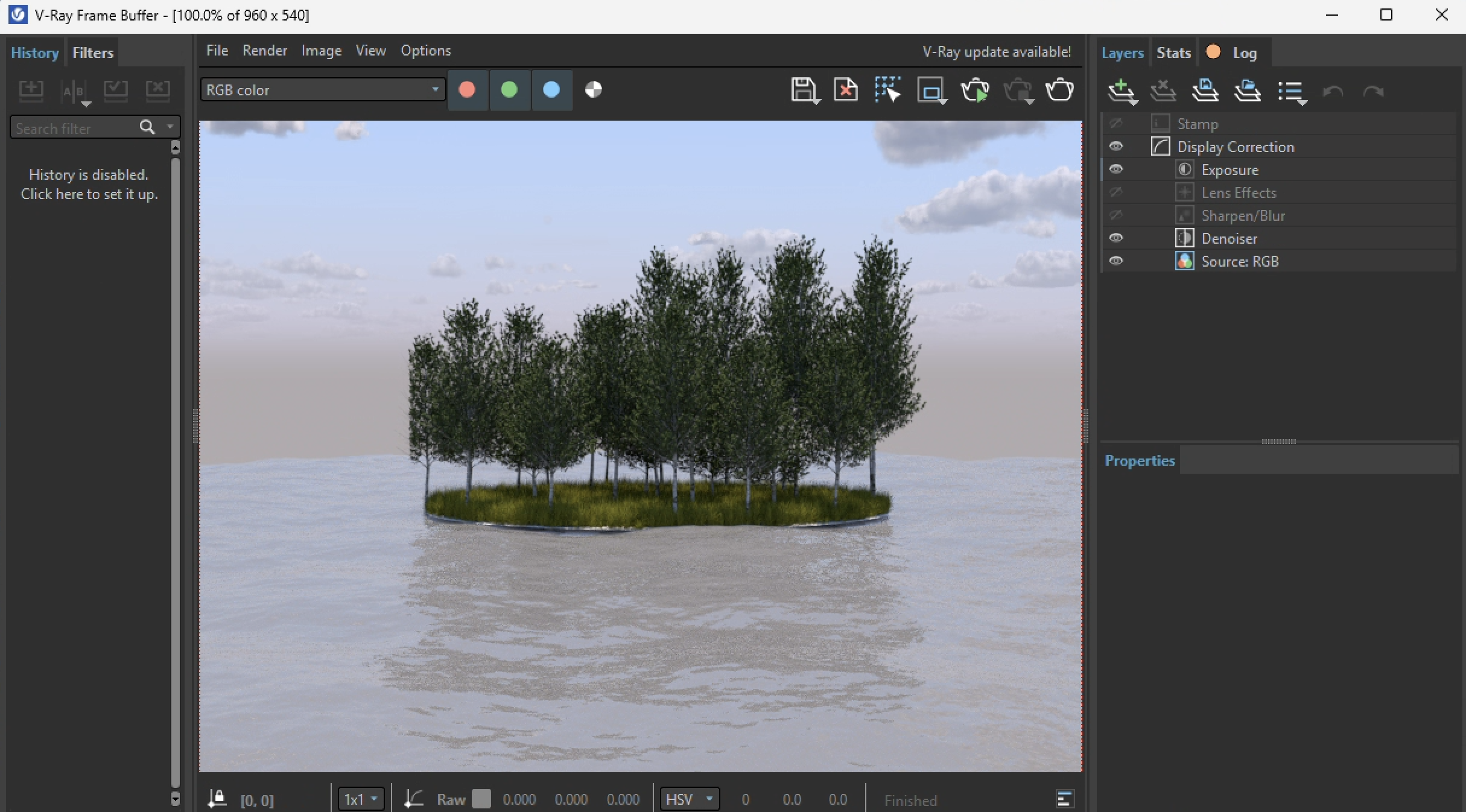Switch to alpha/mono channel view

tap(594, 90)
